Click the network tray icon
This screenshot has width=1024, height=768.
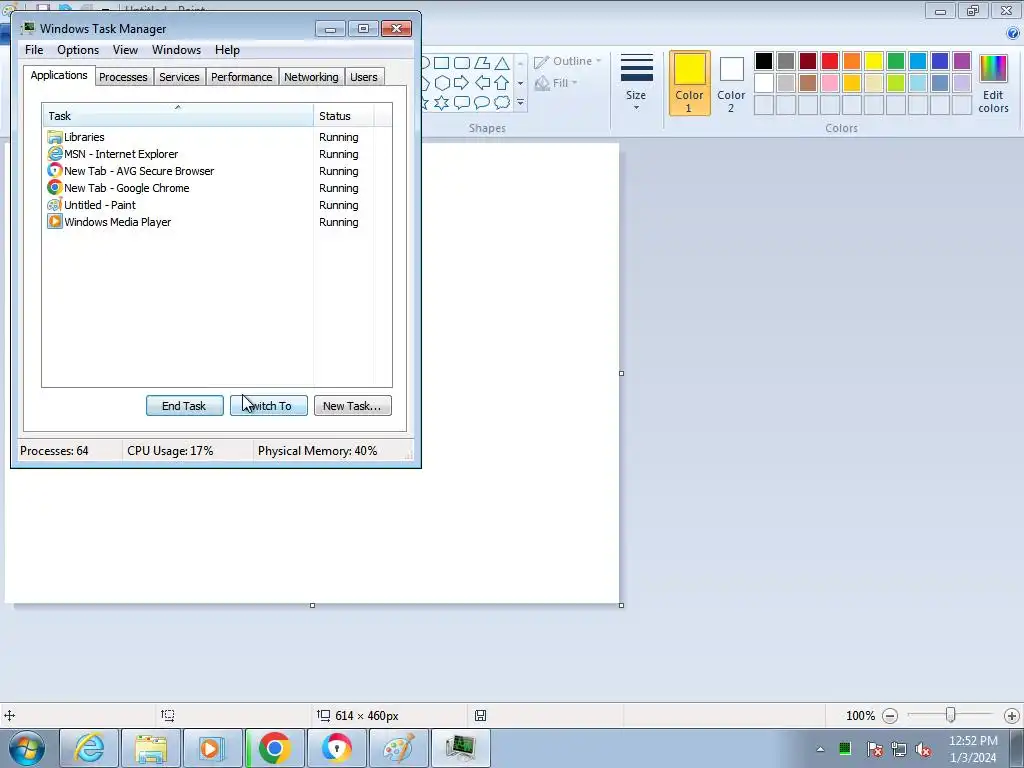pos(899,749)
